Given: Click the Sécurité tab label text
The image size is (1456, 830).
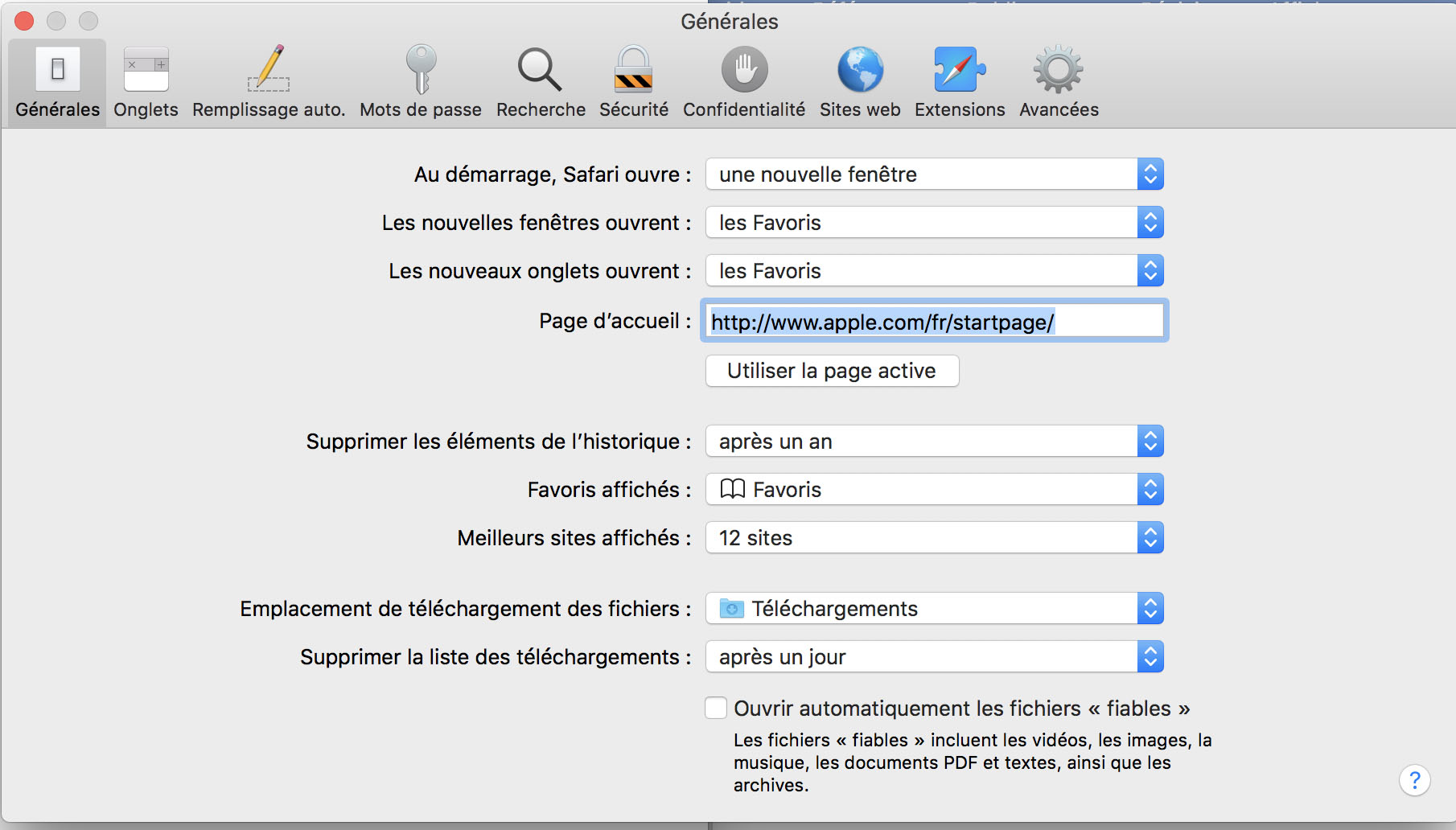Looking at the screenshot, I should [634, 109].
